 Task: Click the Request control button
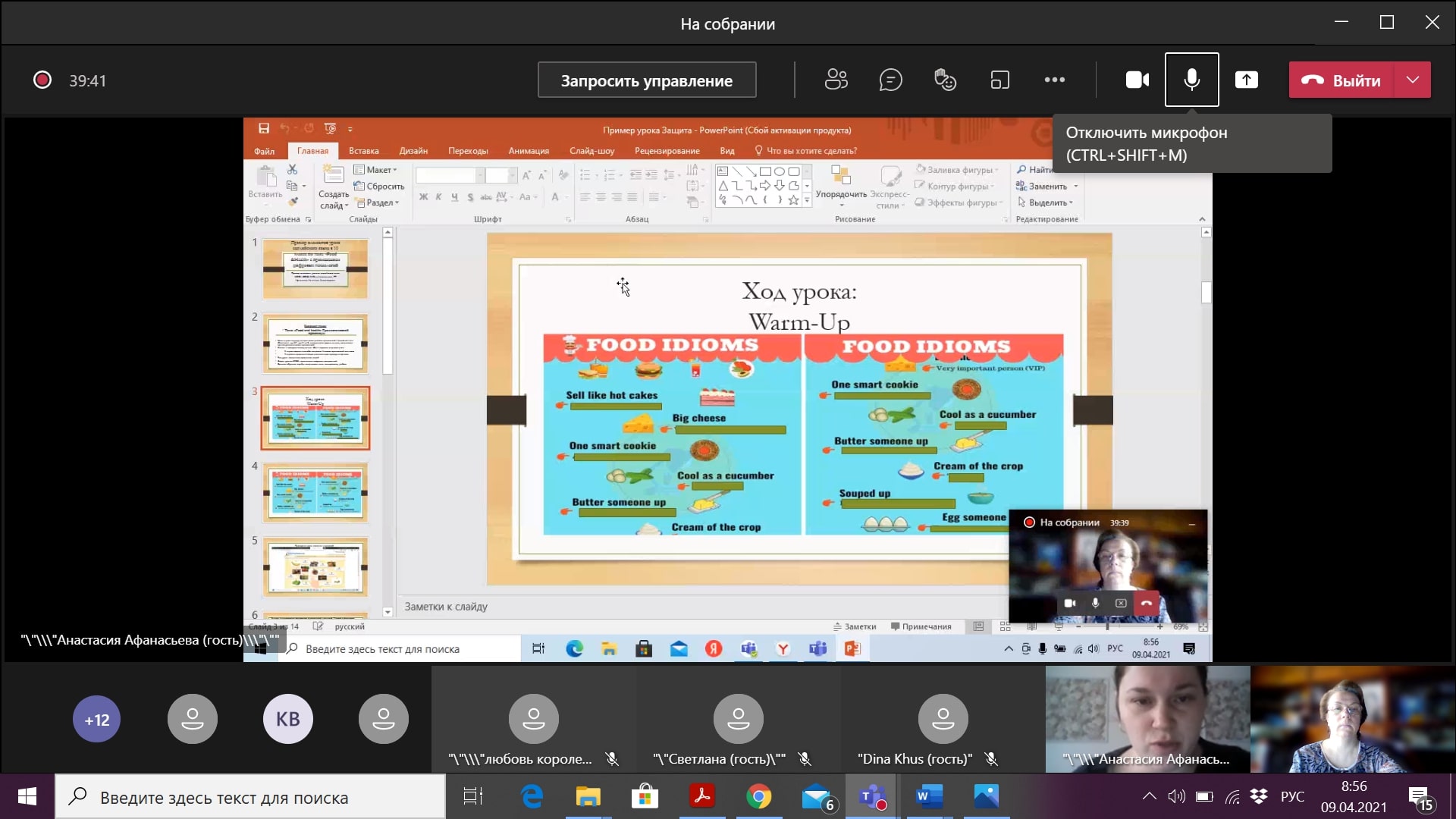click(x=646, y=80)
